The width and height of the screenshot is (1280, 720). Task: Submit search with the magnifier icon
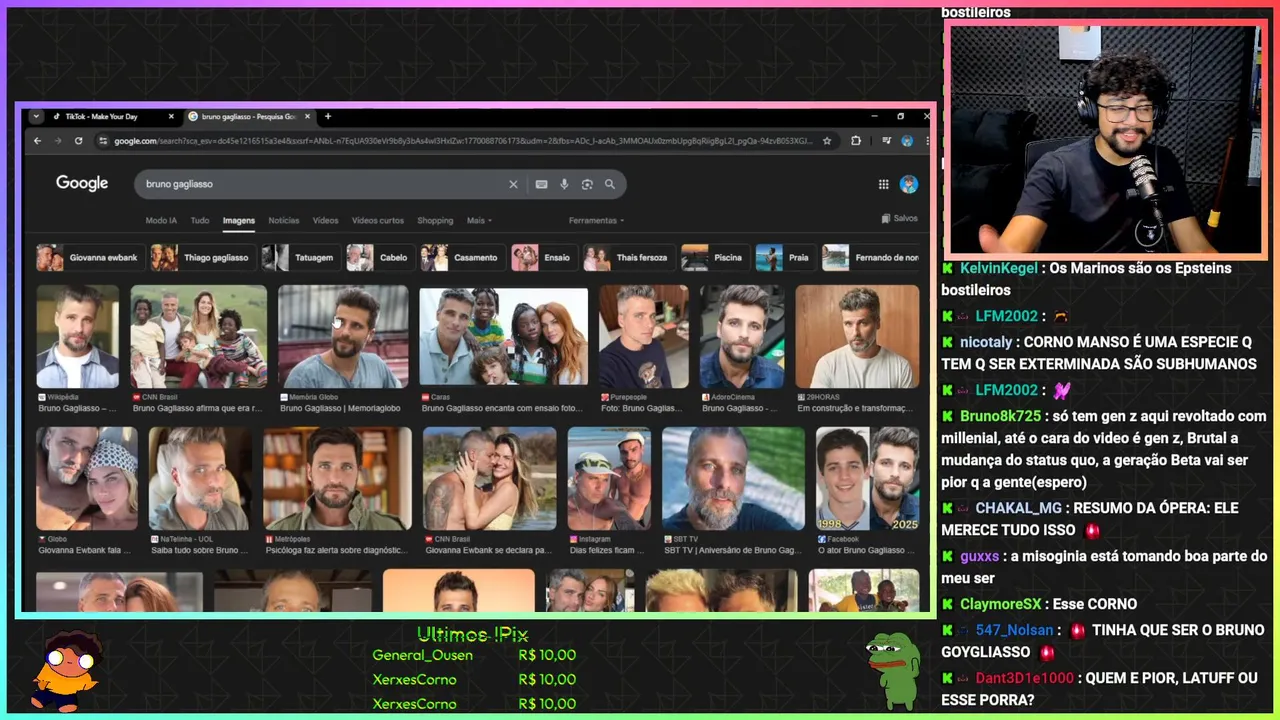610,184
